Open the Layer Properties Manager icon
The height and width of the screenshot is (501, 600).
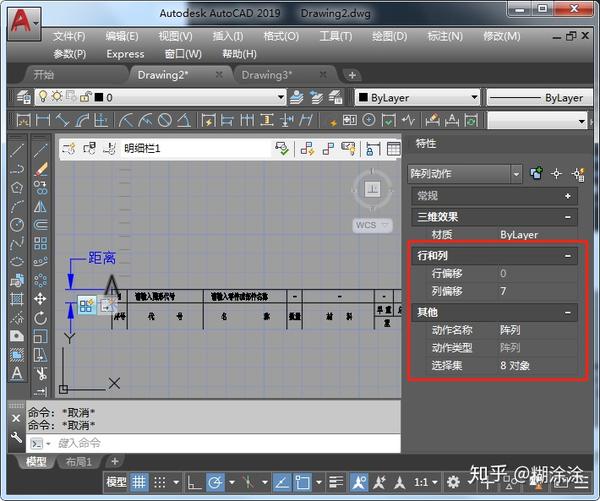click(24, 98)
